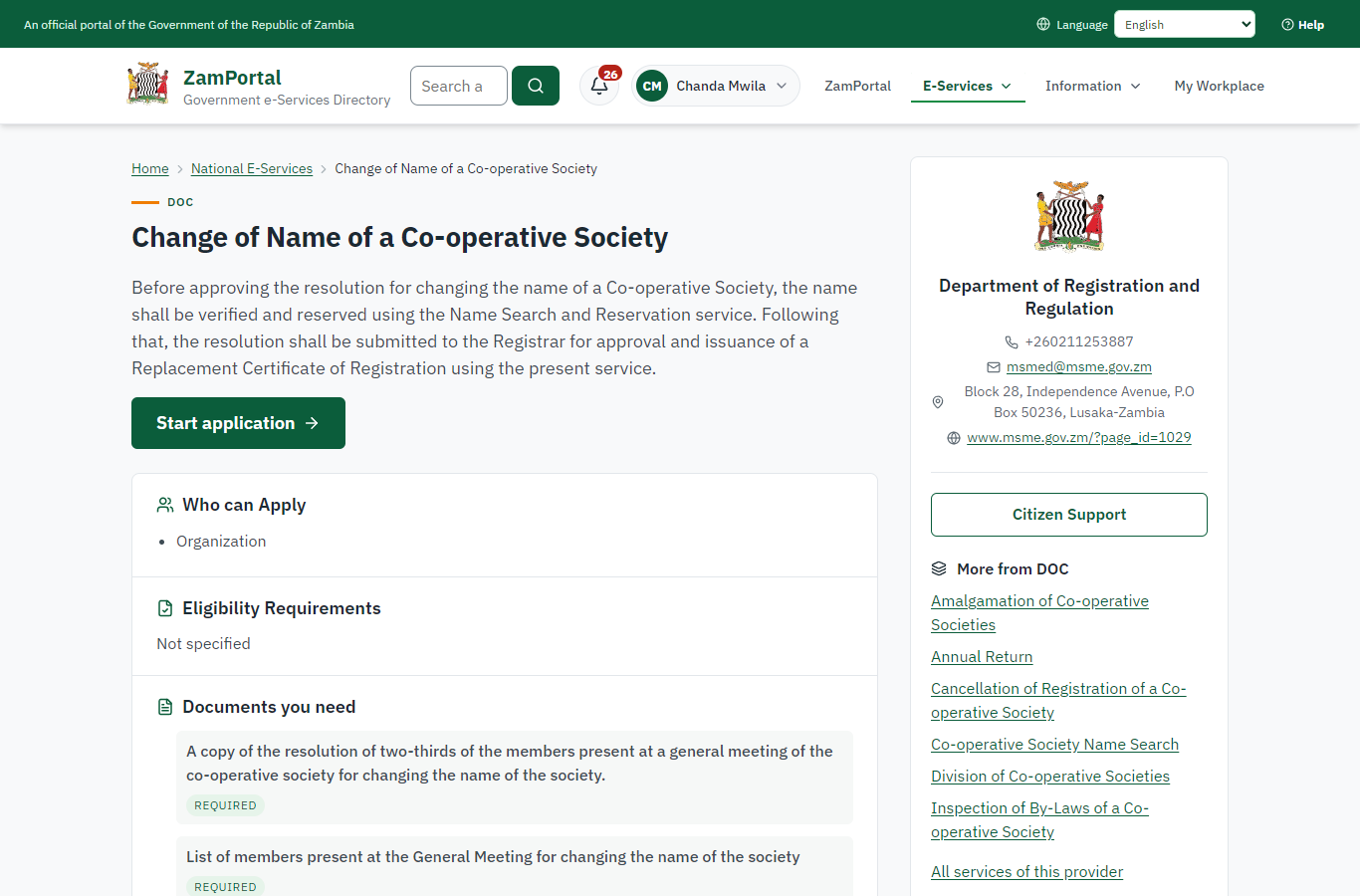Click the Citizen Support button
This screenshot has height=896, width=1360.
1069,515
